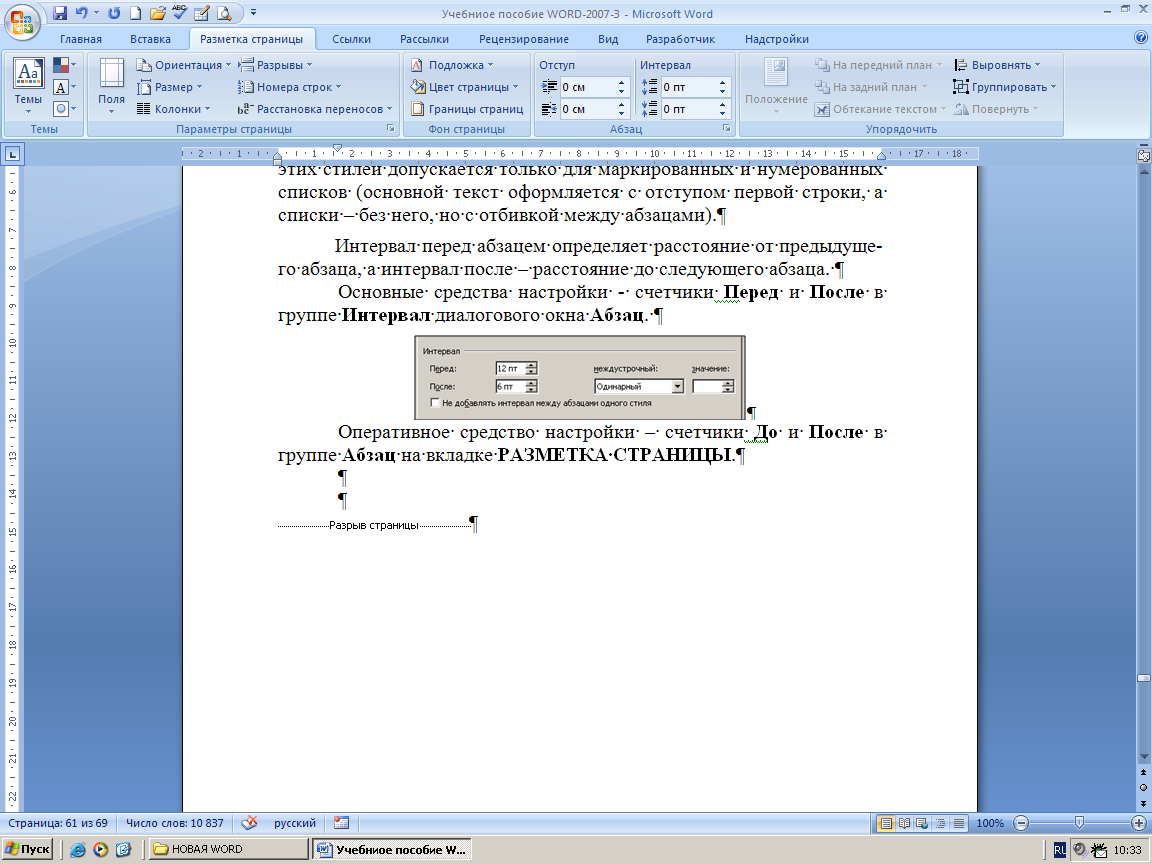The width and height of the screenshot is (1152, 864).
Task: Click the print preview magnifier icon
Action: 224,12
